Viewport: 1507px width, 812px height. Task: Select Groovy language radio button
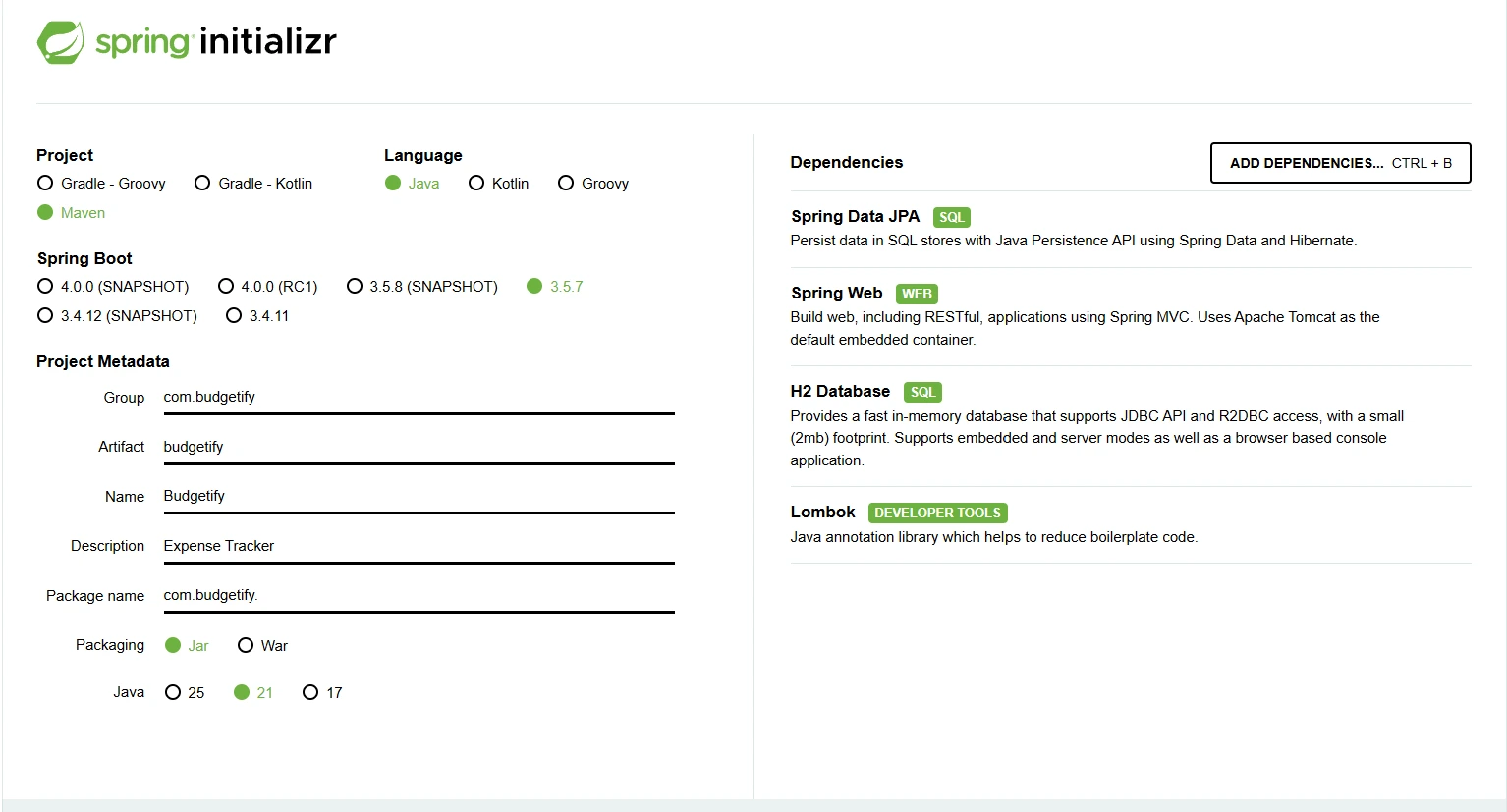point(566,184)
